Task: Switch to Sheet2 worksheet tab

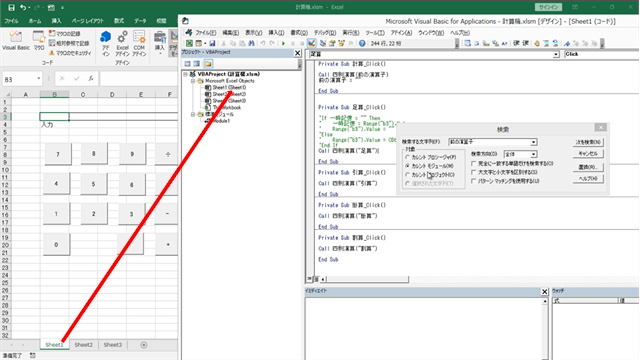Action: (84, 345)
